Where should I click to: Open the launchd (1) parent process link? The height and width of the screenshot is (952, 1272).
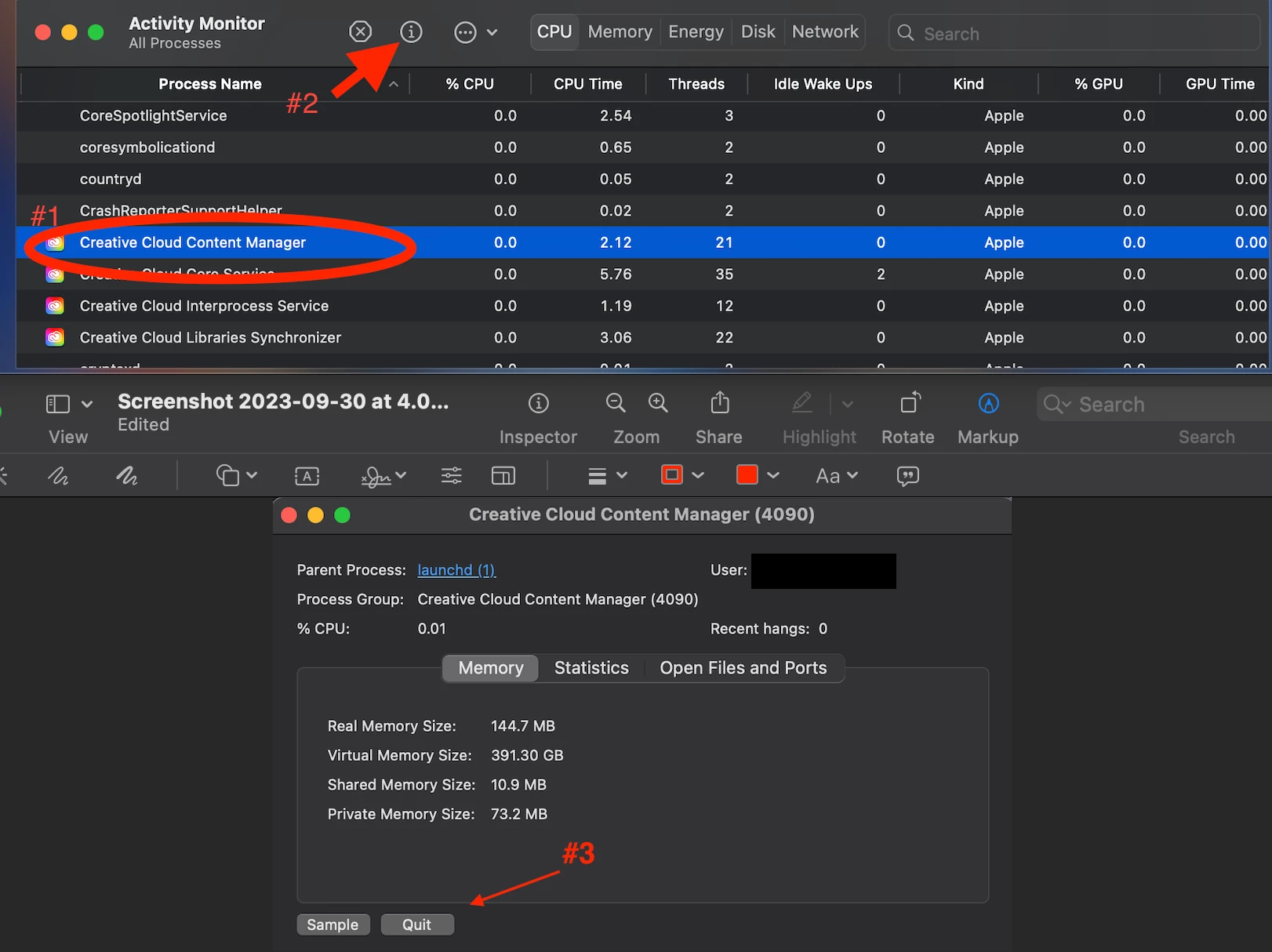coord(456,570)
